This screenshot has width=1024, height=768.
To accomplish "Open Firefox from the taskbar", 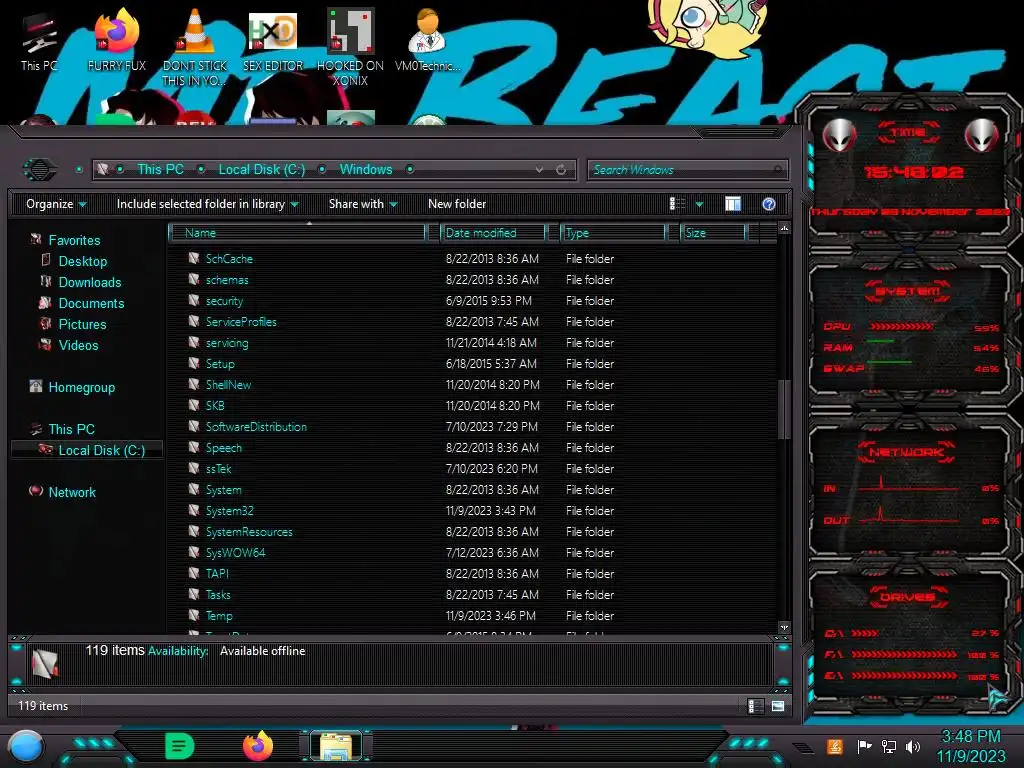I will coord(258,746).
